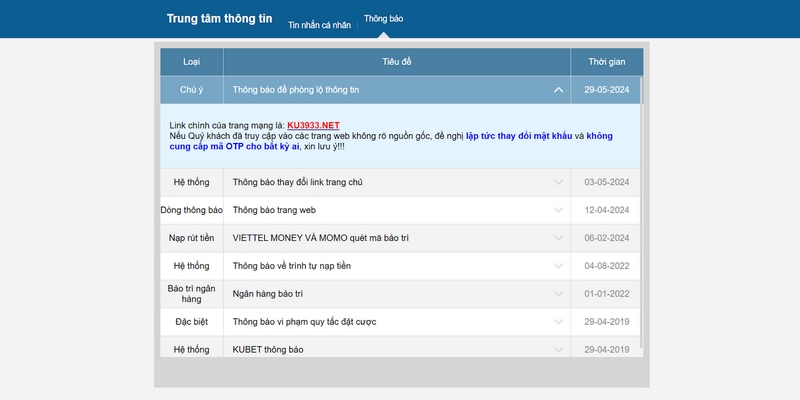Screen dimensions: 800x400
Task: Open the KU3933.NET link
Action: pos(313,124)
